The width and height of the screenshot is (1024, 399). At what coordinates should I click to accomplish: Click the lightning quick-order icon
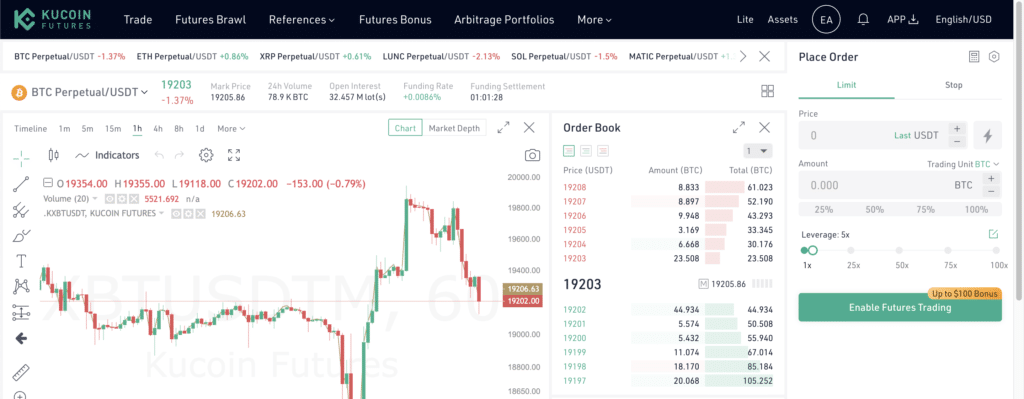point(987,136)
